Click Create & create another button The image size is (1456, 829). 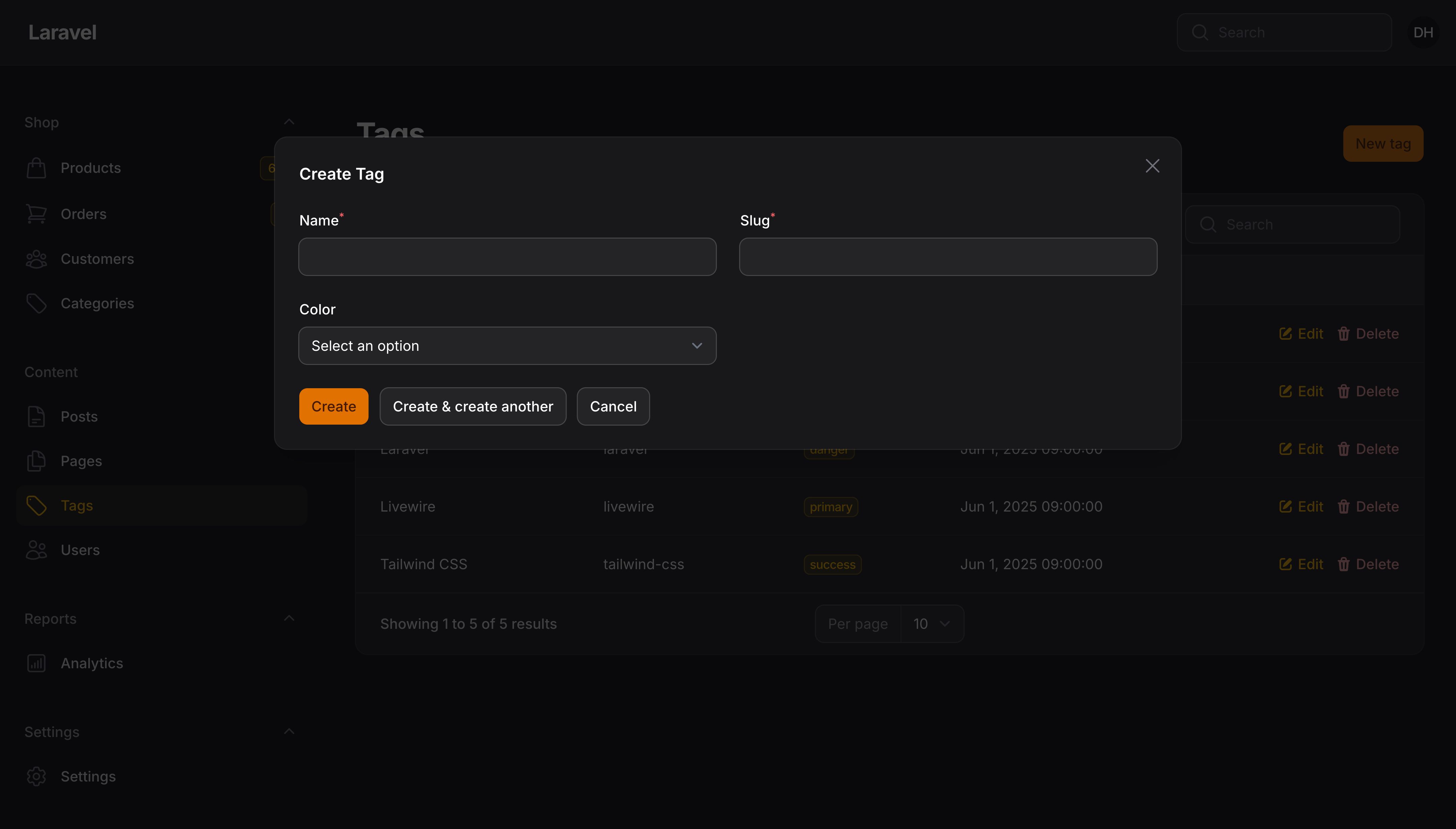tap(473, 406)
